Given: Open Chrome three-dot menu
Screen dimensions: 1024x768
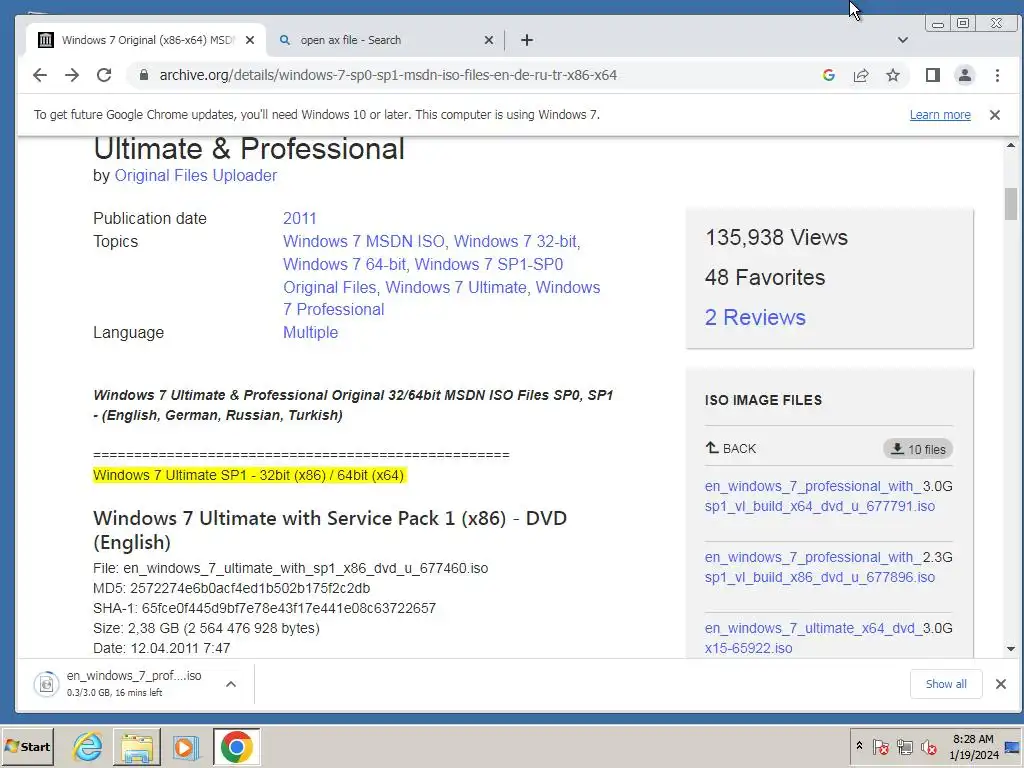Looking at the screenshot, I should (x=997, y=75).
